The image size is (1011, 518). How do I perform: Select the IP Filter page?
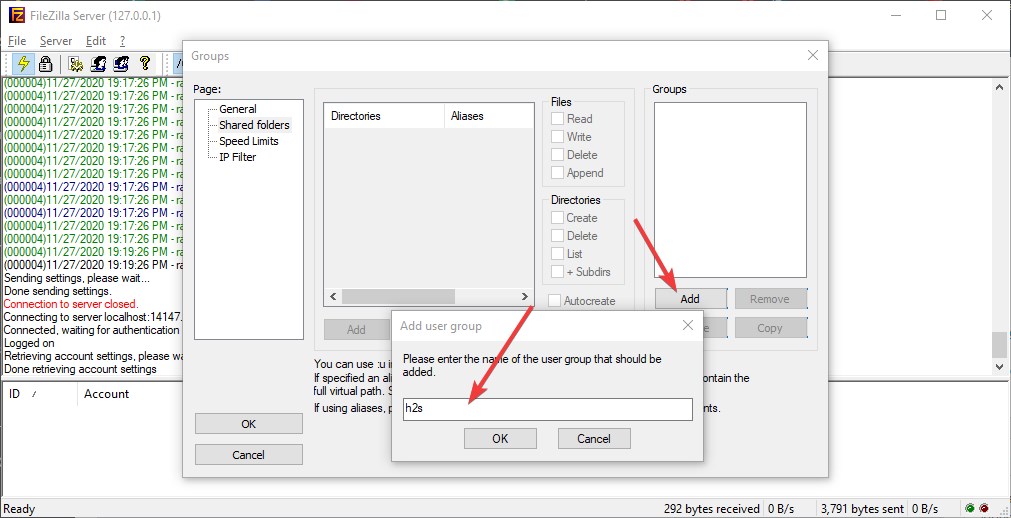[x=237, y=157]
